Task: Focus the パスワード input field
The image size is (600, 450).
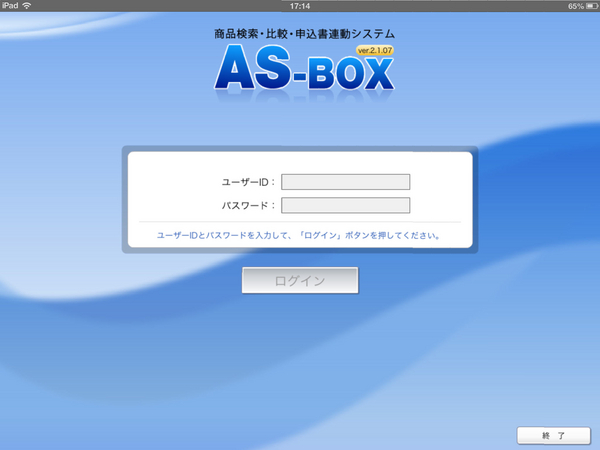Action: (x=346, y=206)
